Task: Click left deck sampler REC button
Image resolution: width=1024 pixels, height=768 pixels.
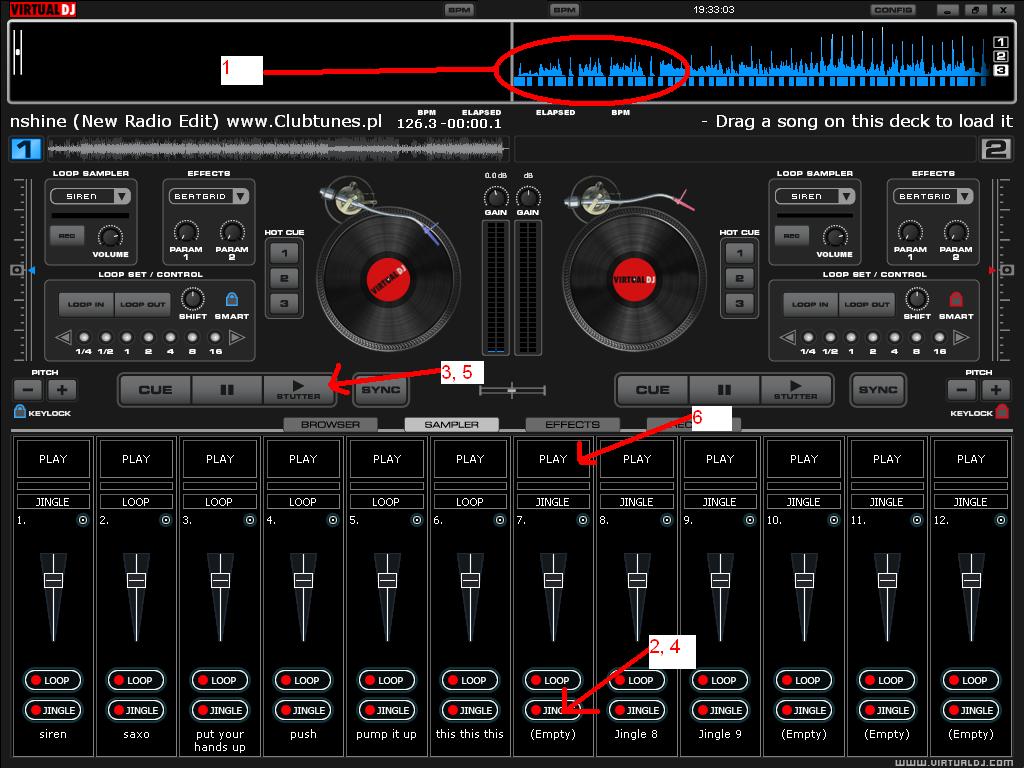Action: [x=67, y=236]
